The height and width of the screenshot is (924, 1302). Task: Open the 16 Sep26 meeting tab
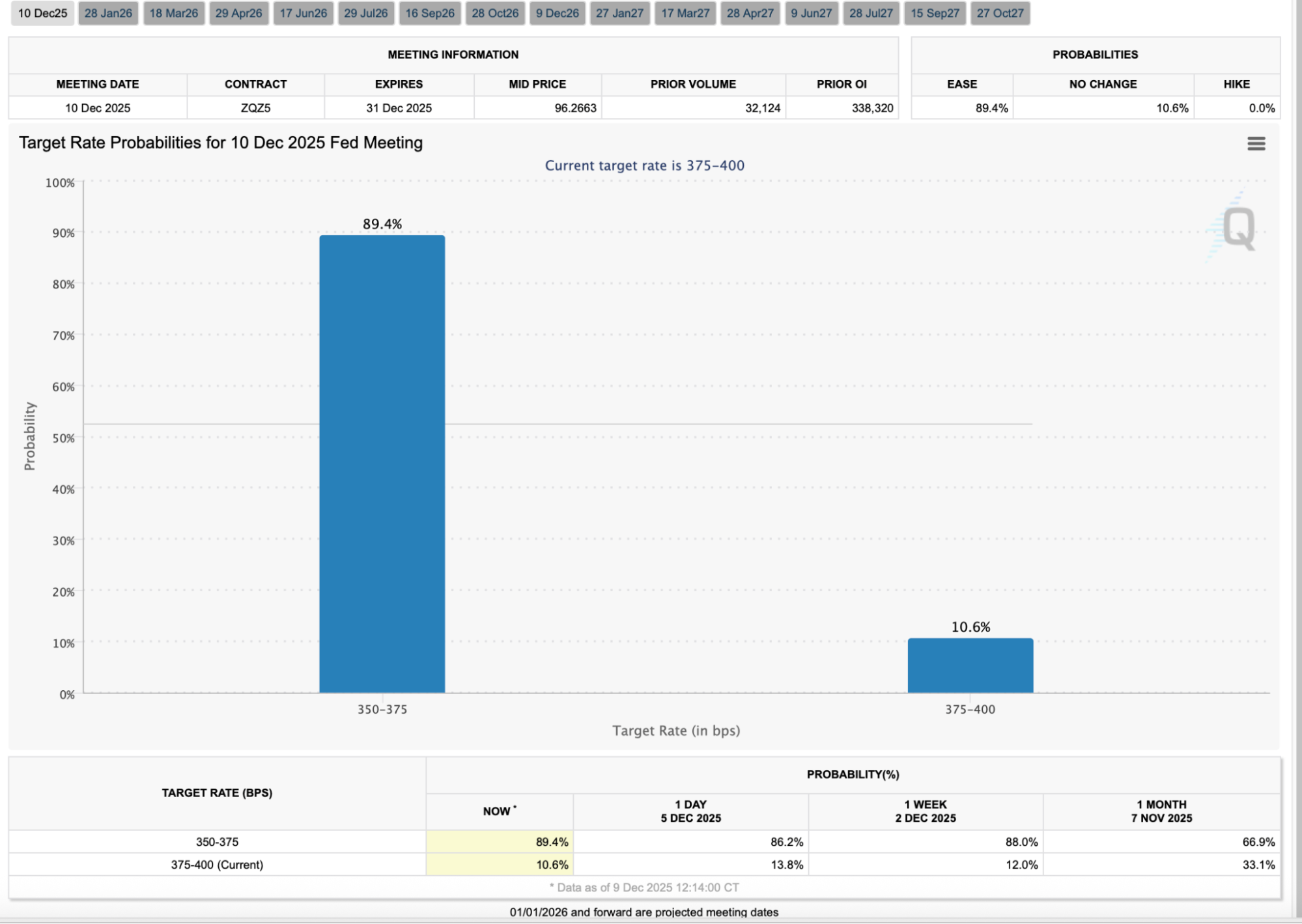tap(430, 13)
